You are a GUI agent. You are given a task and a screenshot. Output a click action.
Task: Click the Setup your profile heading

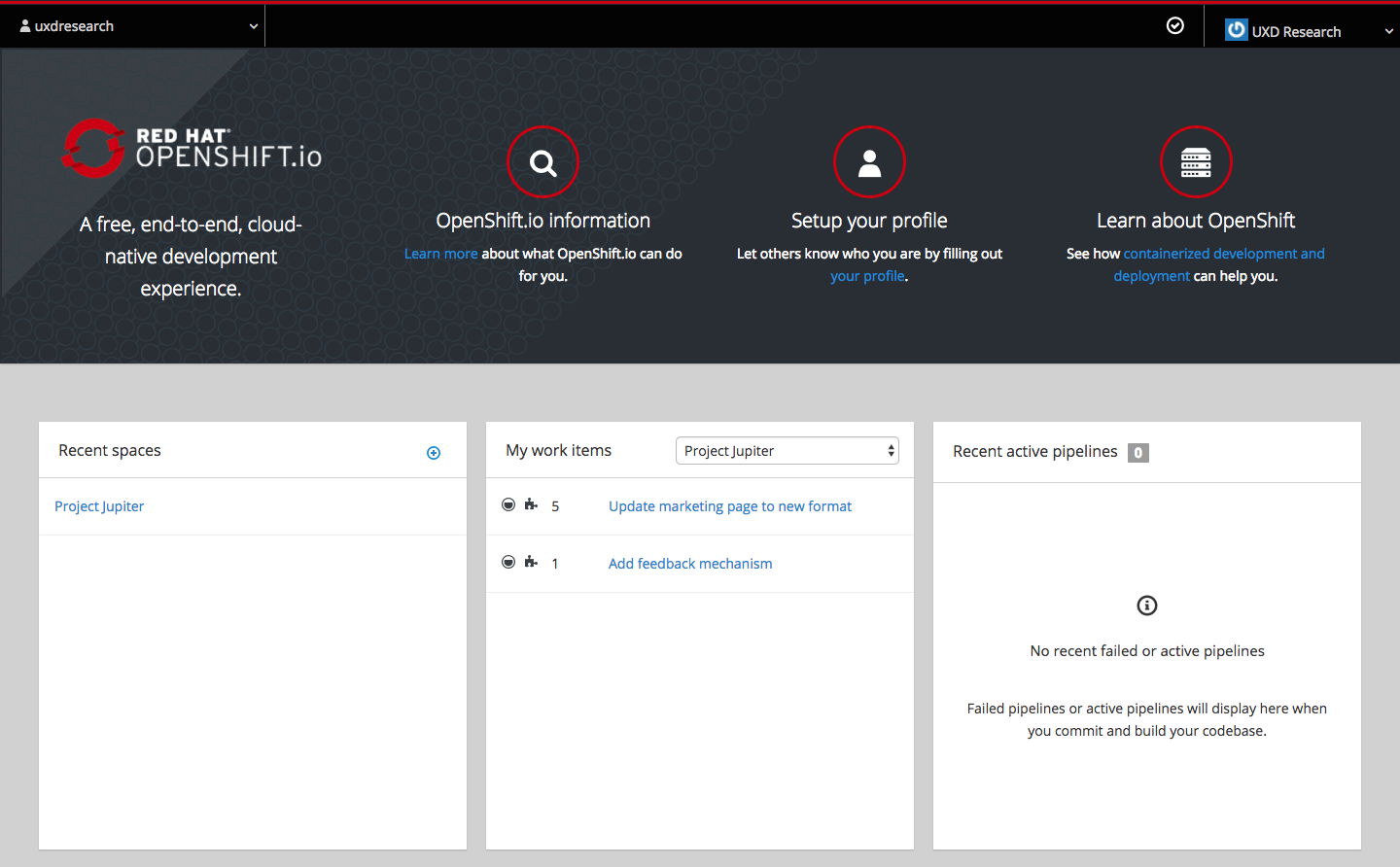coord(869,221)
